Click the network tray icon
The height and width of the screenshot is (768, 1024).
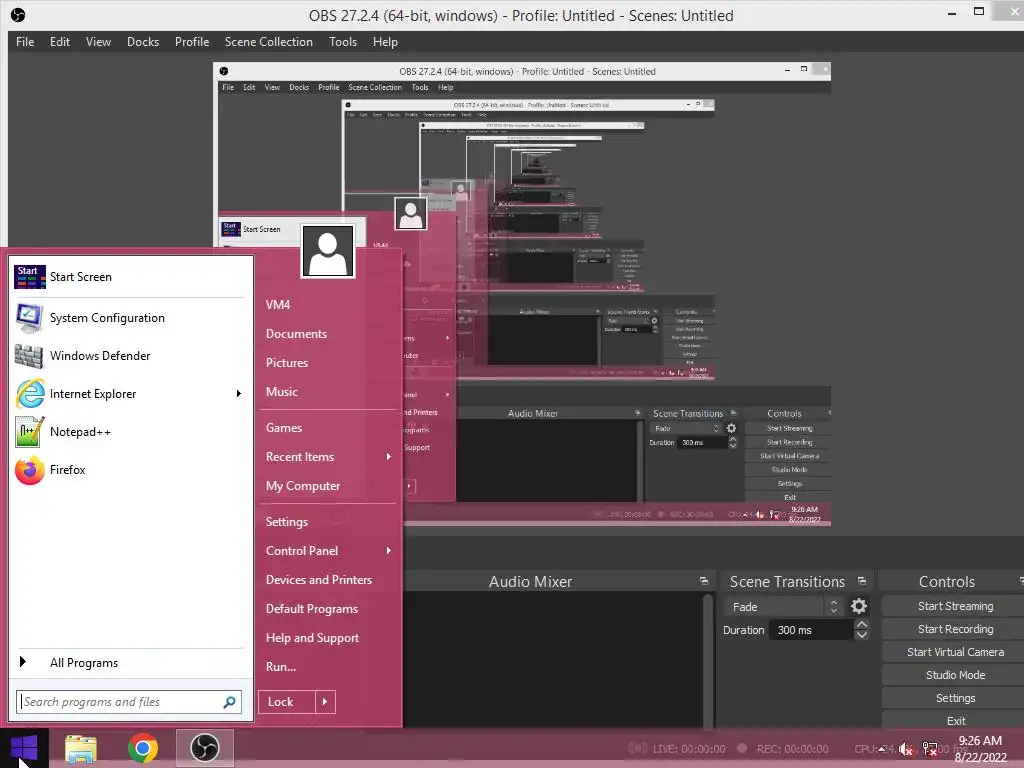click(930, 749)
